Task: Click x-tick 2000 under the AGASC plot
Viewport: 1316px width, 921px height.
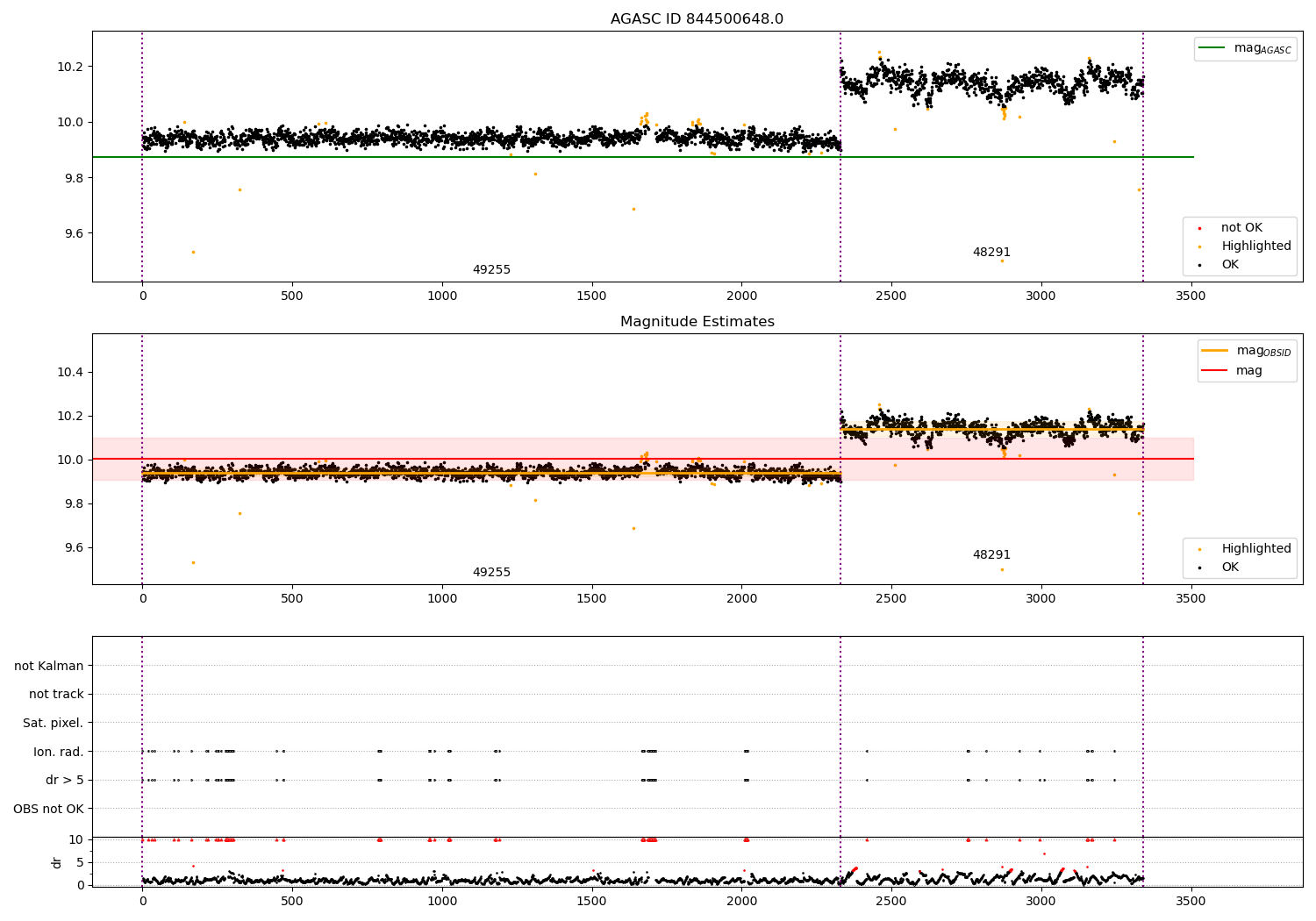Action: [742, 296]
